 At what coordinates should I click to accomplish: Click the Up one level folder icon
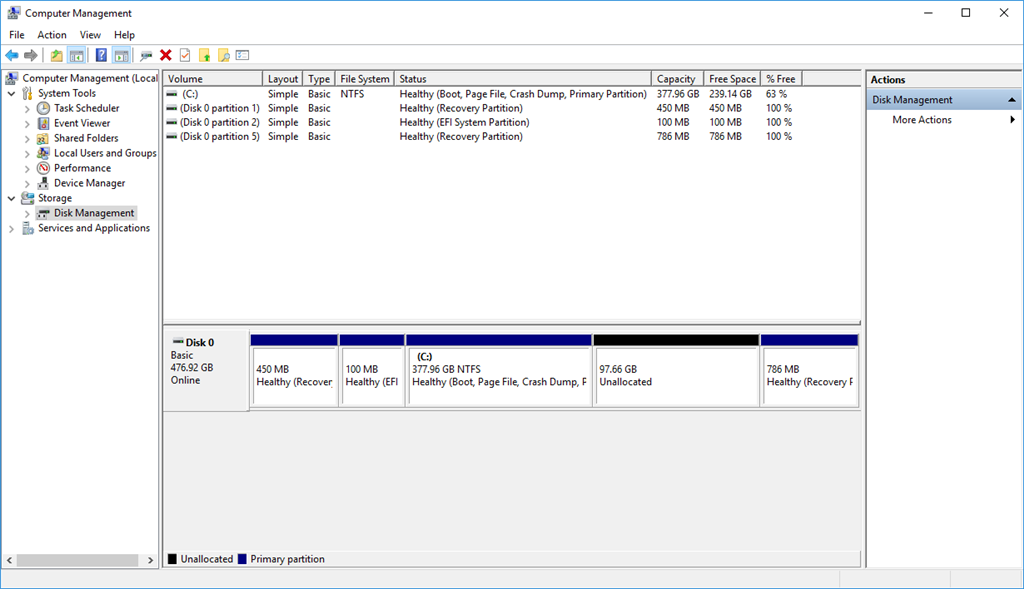click(x=57, y=56)
